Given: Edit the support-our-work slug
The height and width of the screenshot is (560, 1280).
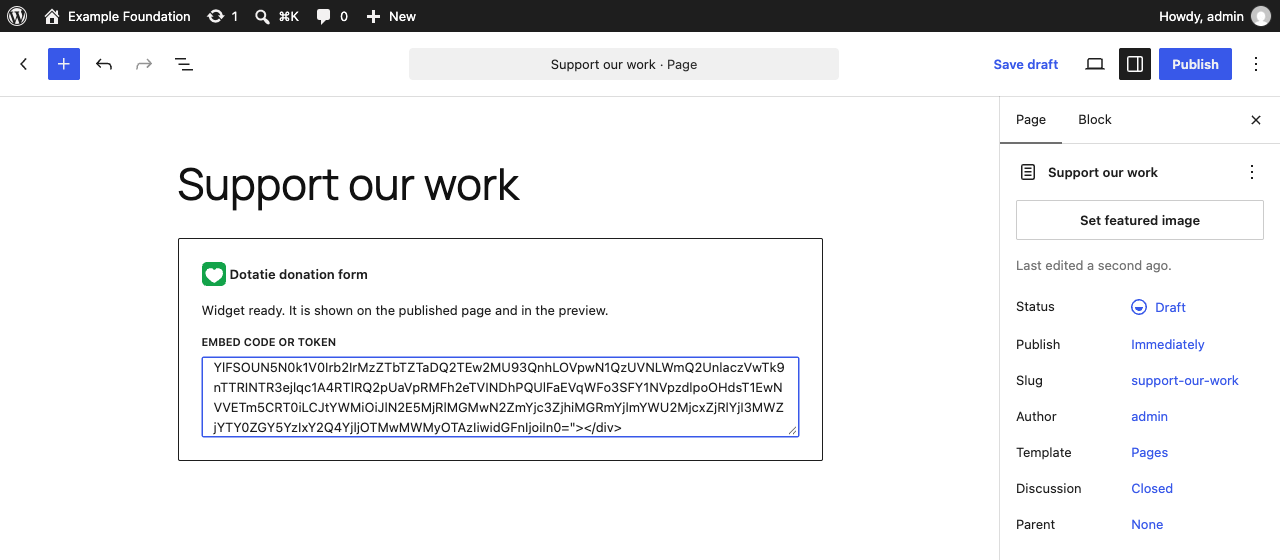Looking at the screenshot, I should point(1185,380).
